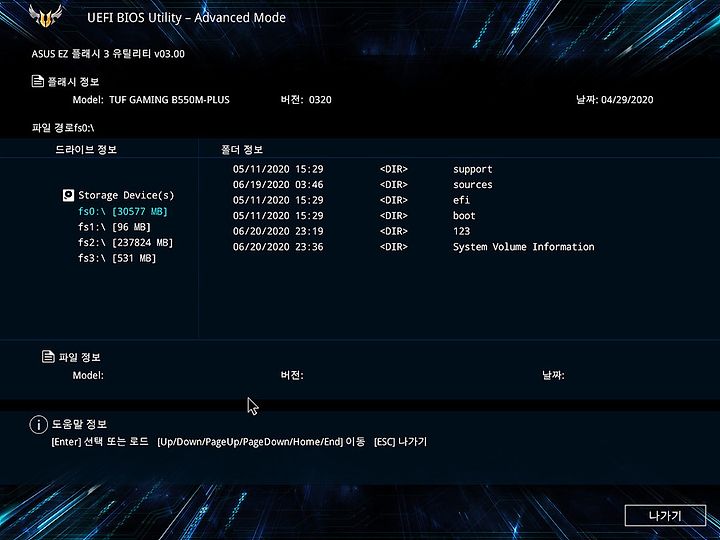Open the efi folder
The height and width of the screenshot is (540, 720).
(461, 200)
